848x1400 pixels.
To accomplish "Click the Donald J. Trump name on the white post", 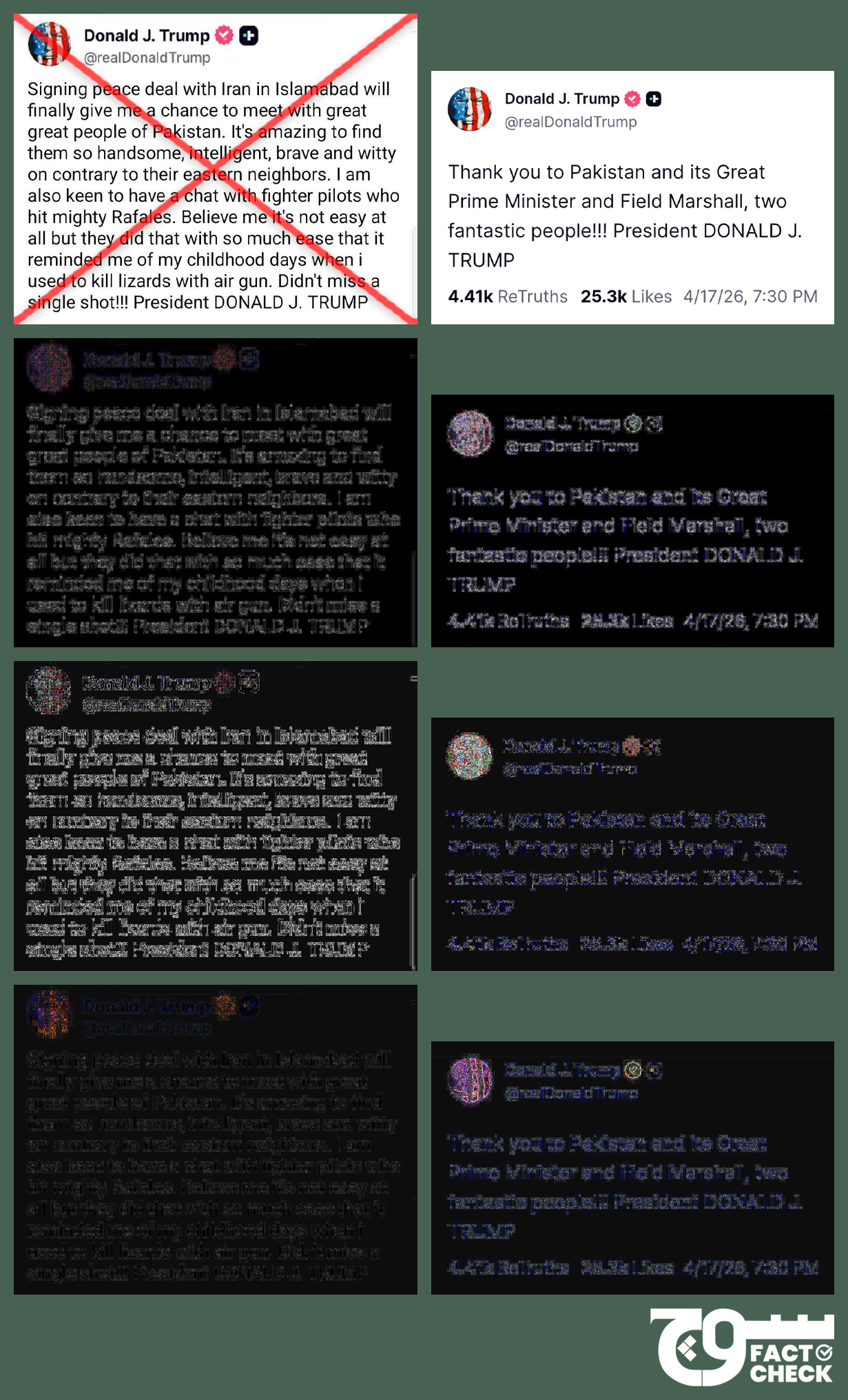I will coord(562,98).
